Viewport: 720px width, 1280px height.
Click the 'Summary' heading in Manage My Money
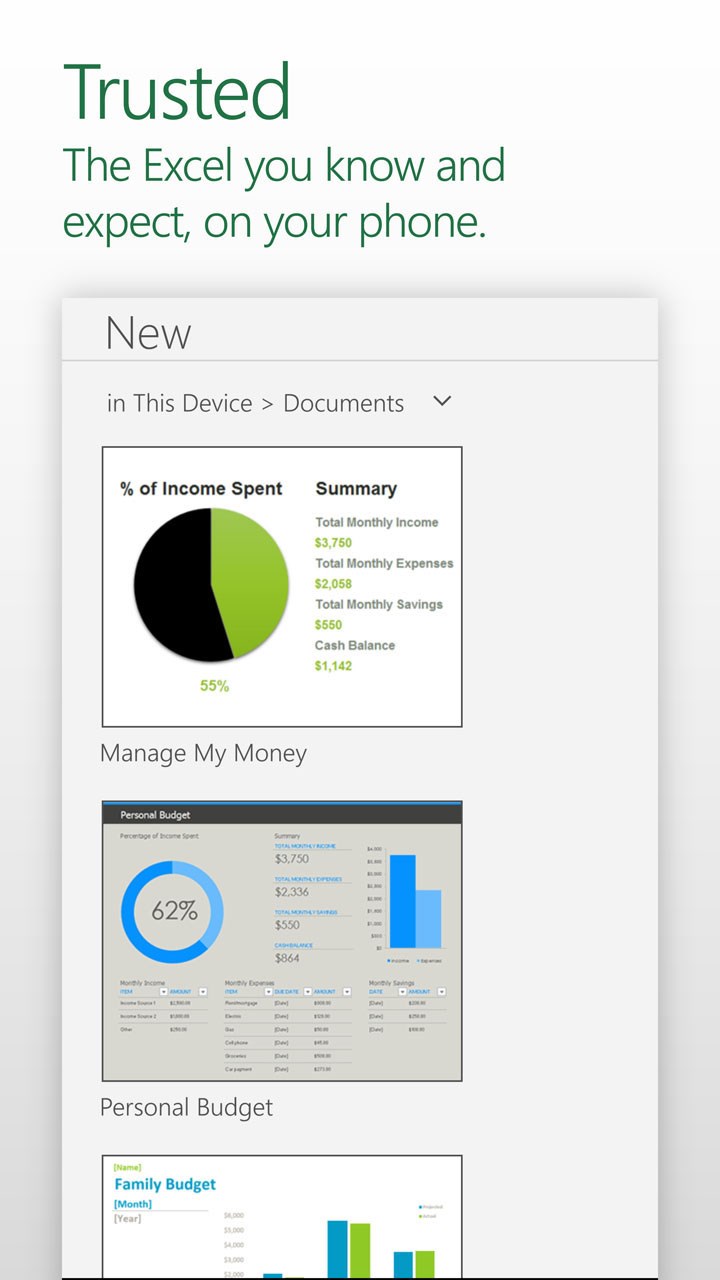(x=356, y=489)
